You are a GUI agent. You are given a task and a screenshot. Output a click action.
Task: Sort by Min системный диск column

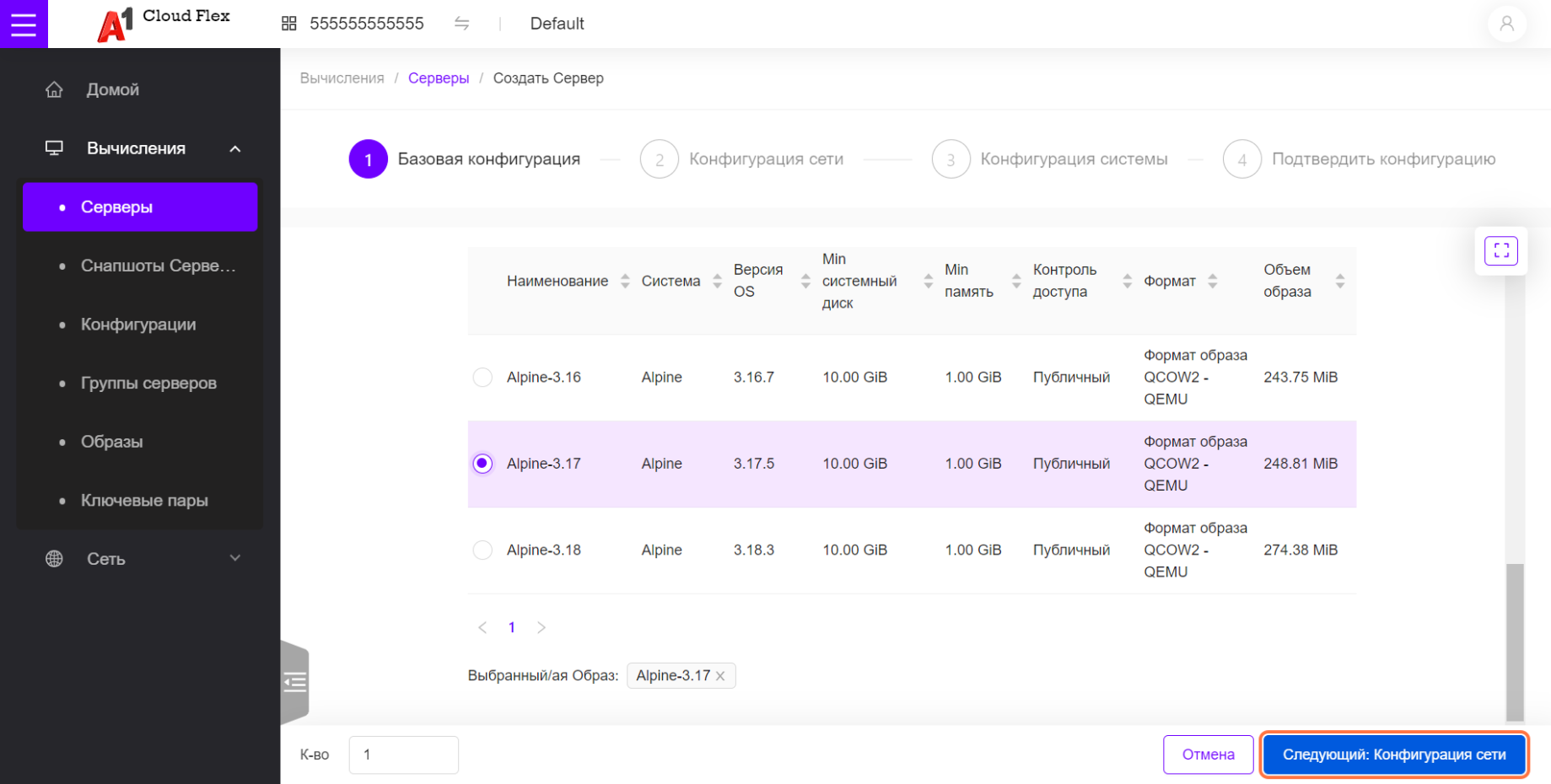(928, 281)
